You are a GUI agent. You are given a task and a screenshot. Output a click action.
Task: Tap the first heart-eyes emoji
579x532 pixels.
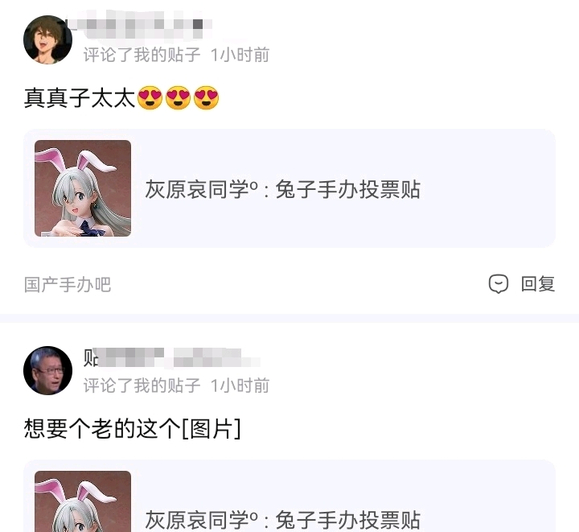pyautogui.click(x=150, y=98)
